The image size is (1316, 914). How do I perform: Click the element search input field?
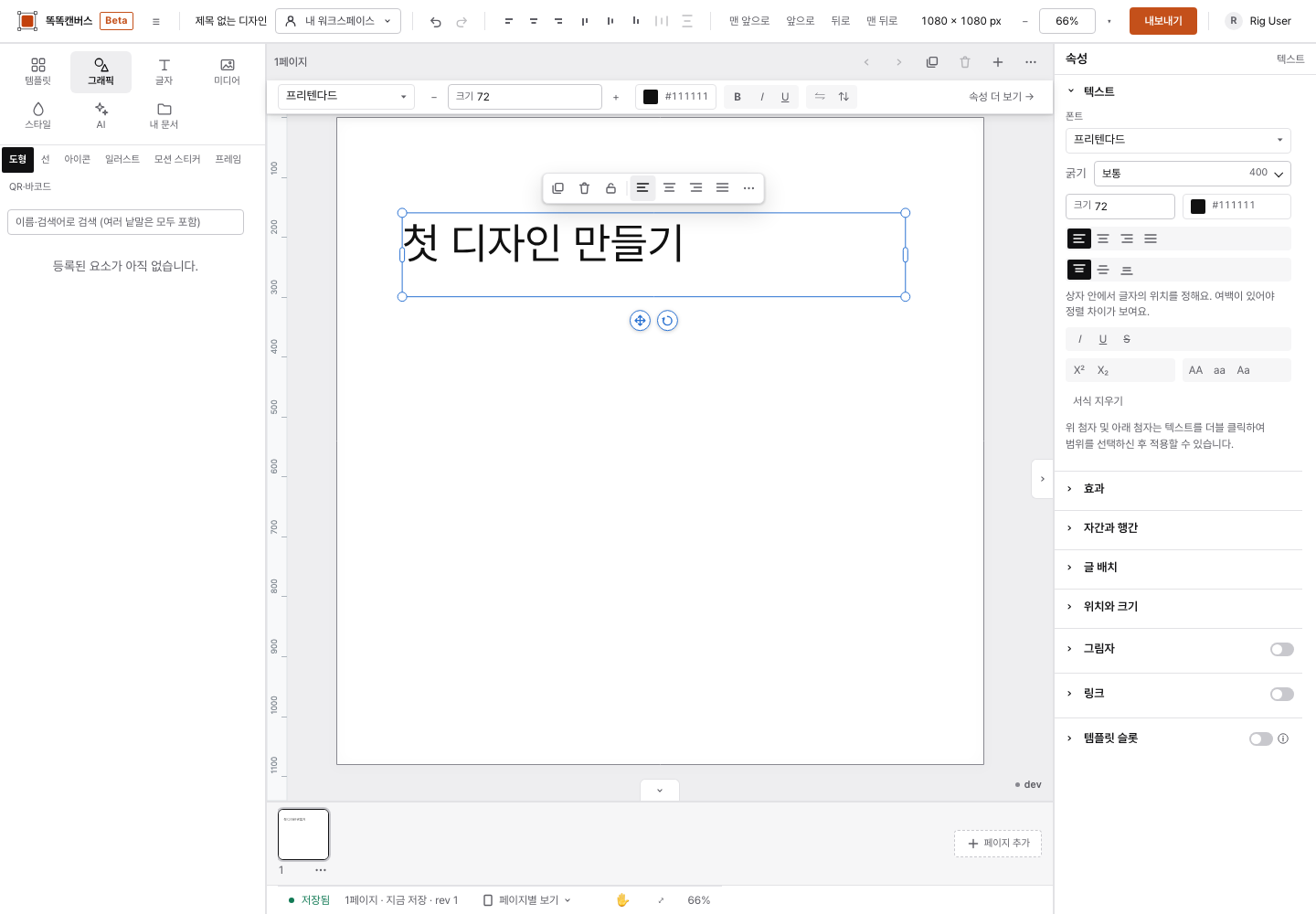(125, 222)
